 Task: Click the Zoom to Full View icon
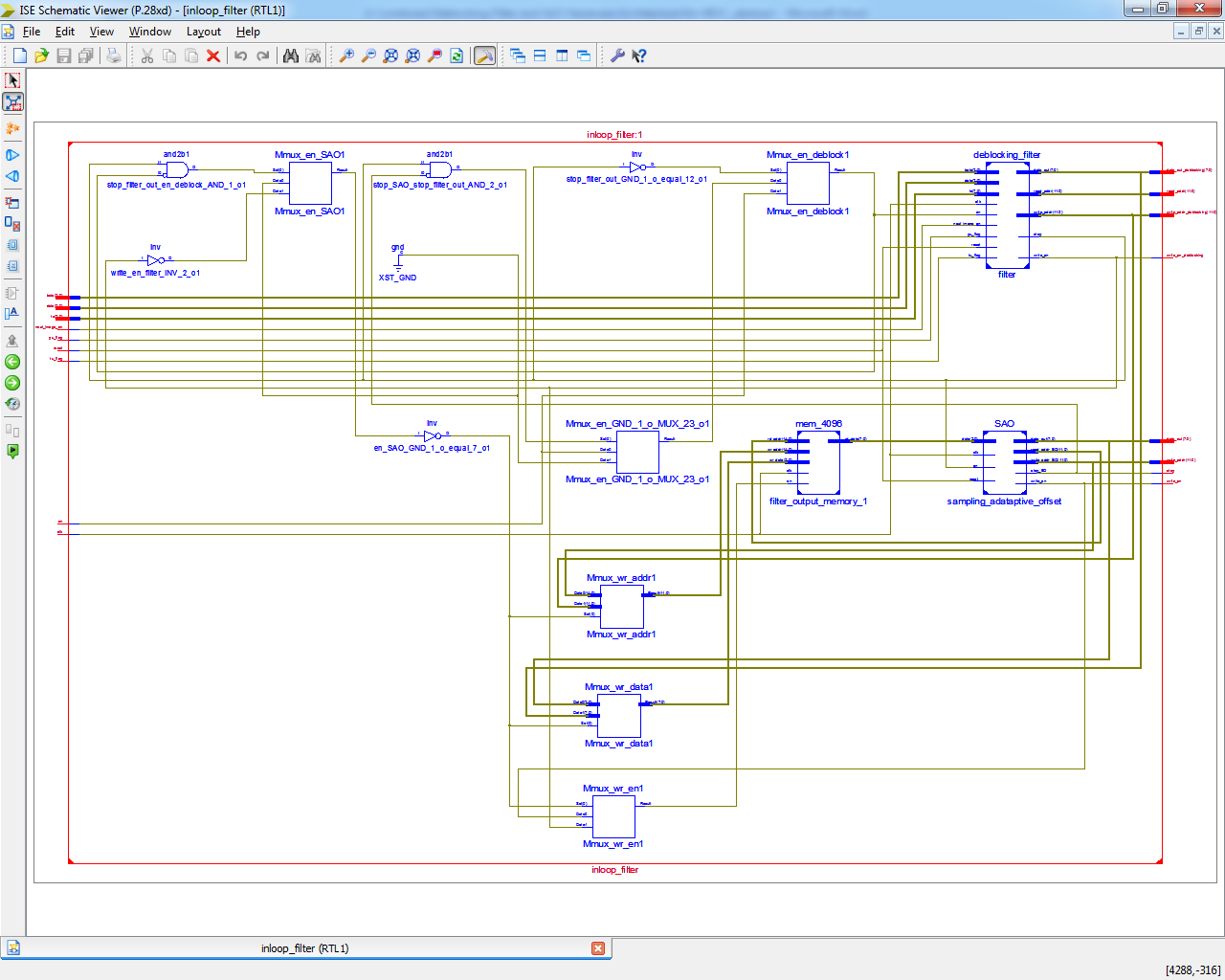[x=390, y=56]
